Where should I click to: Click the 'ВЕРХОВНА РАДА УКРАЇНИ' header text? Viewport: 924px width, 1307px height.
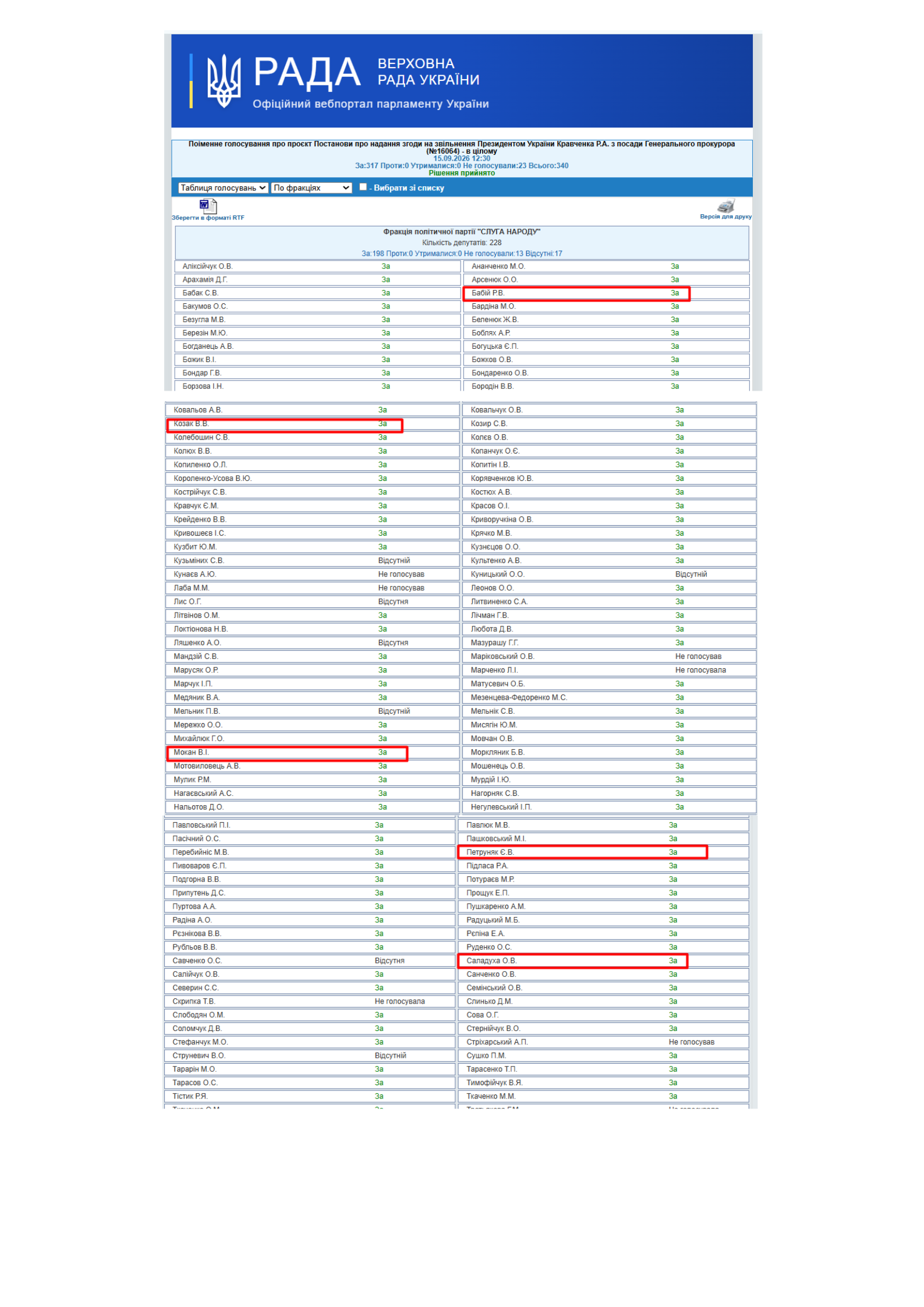[429, 72]
